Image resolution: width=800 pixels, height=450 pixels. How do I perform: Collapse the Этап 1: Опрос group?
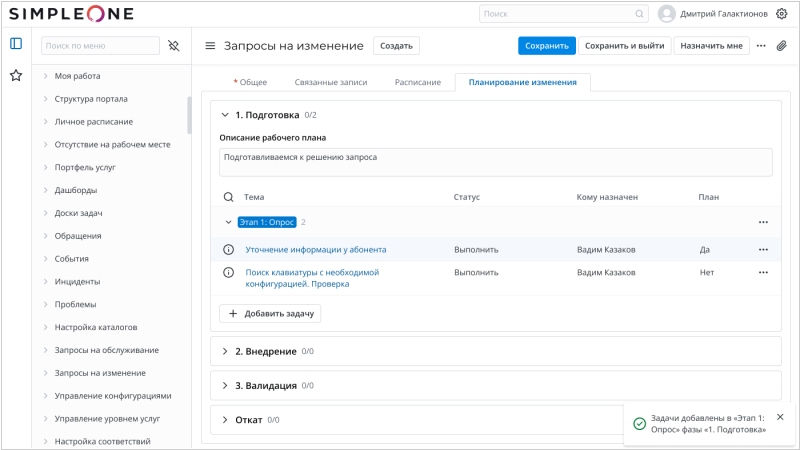229,222
